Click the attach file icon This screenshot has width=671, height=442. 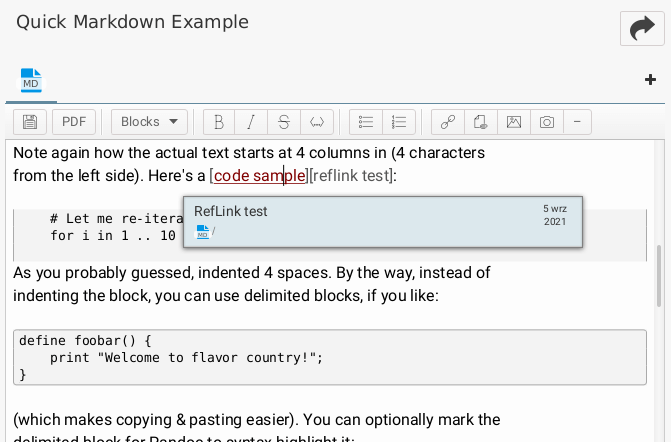pyautogui.click(x=481, y=122)
